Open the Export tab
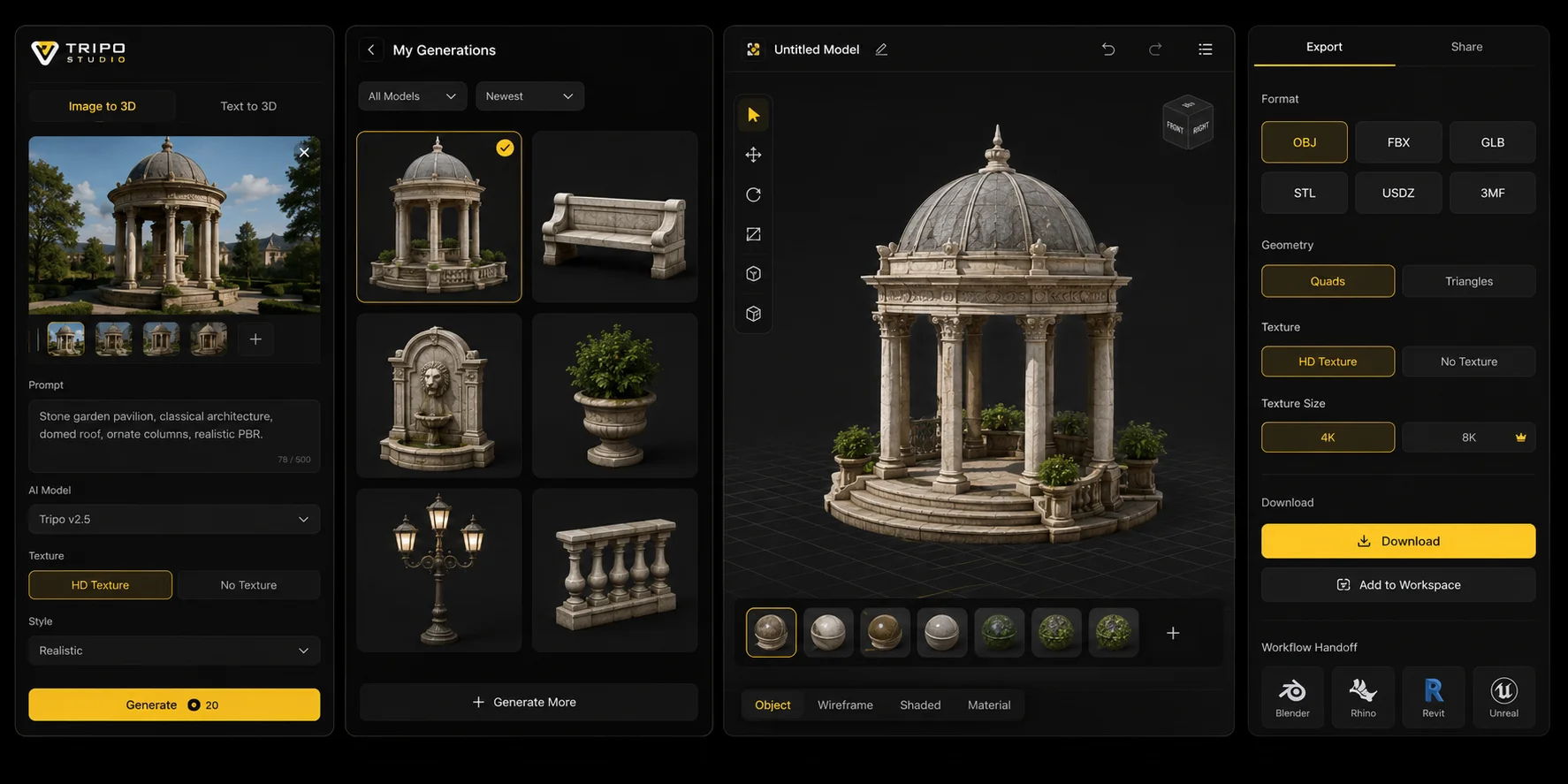The height and width of the screenshot is (784, 1568). (1324, 47)
